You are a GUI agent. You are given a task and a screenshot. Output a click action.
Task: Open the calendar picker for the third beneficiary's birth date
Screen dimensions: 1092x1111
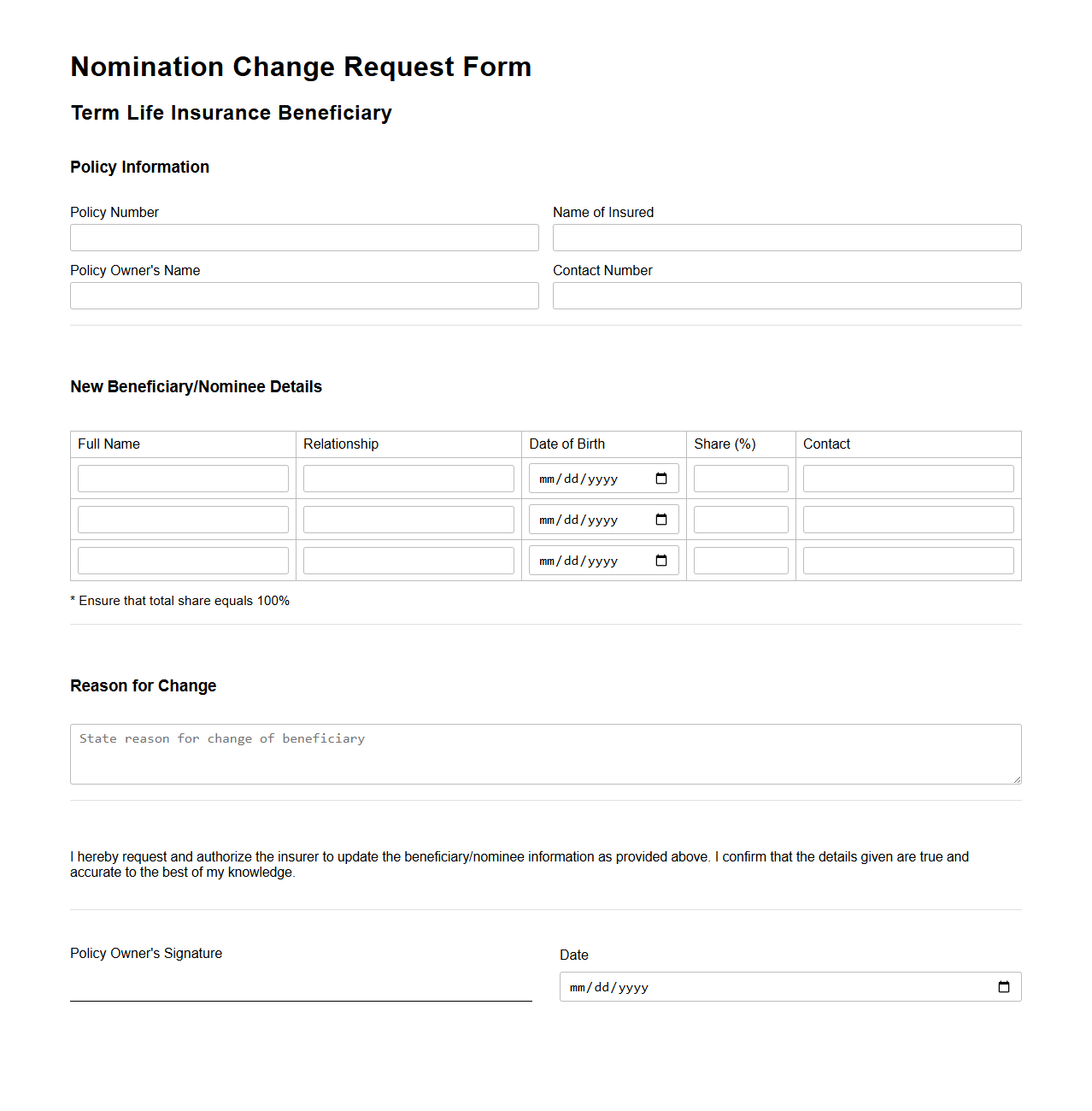660,560
